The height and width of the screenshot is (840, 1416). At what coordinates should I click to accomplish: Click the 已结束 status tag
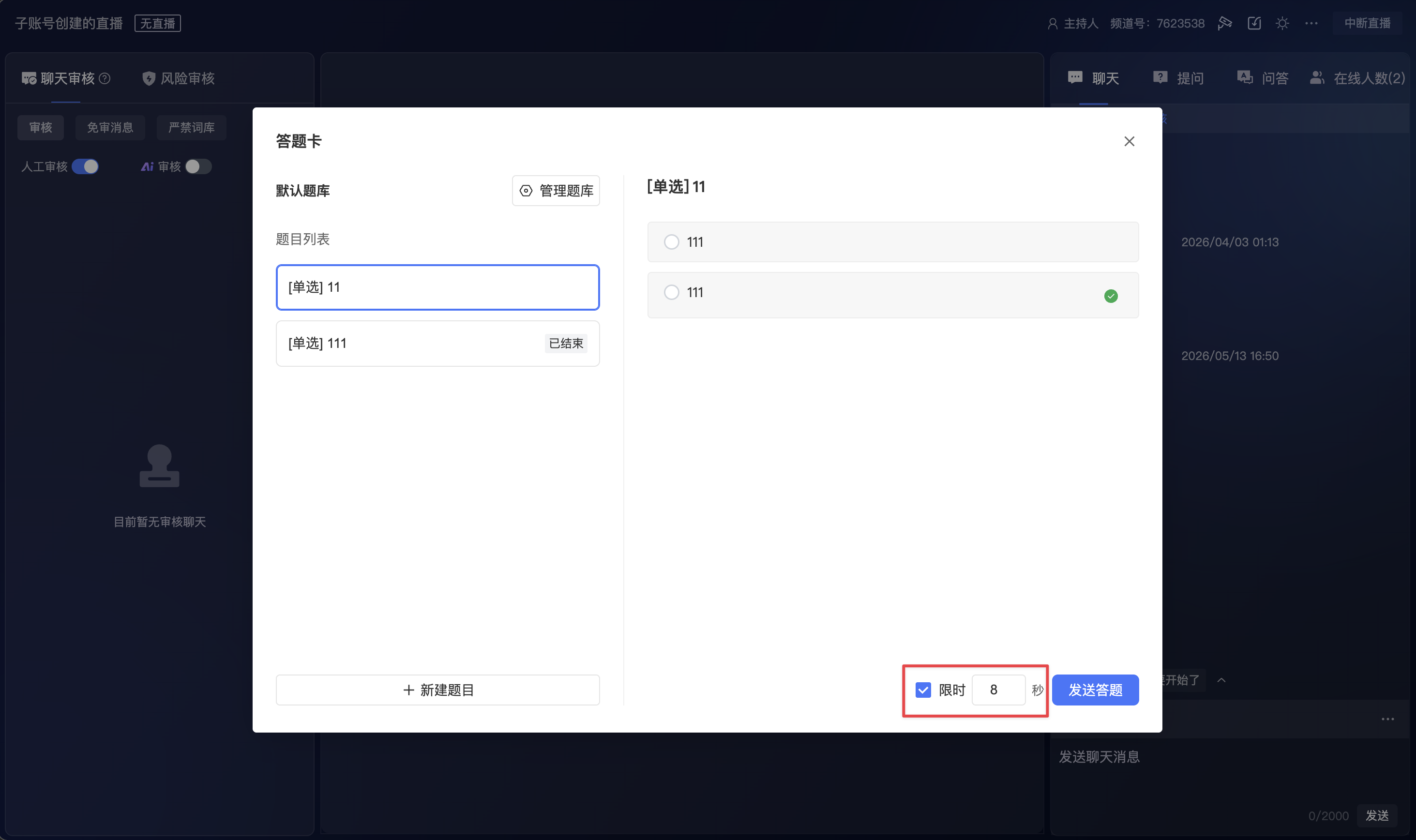pos(566,344)
